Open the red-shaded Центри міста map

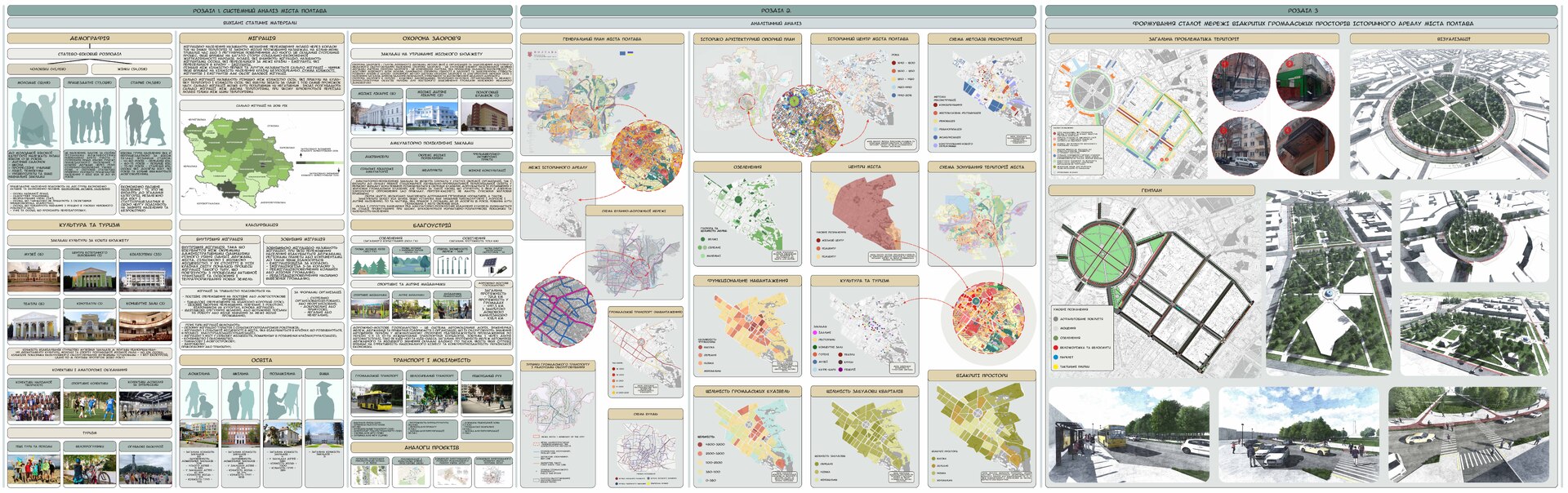864,214
